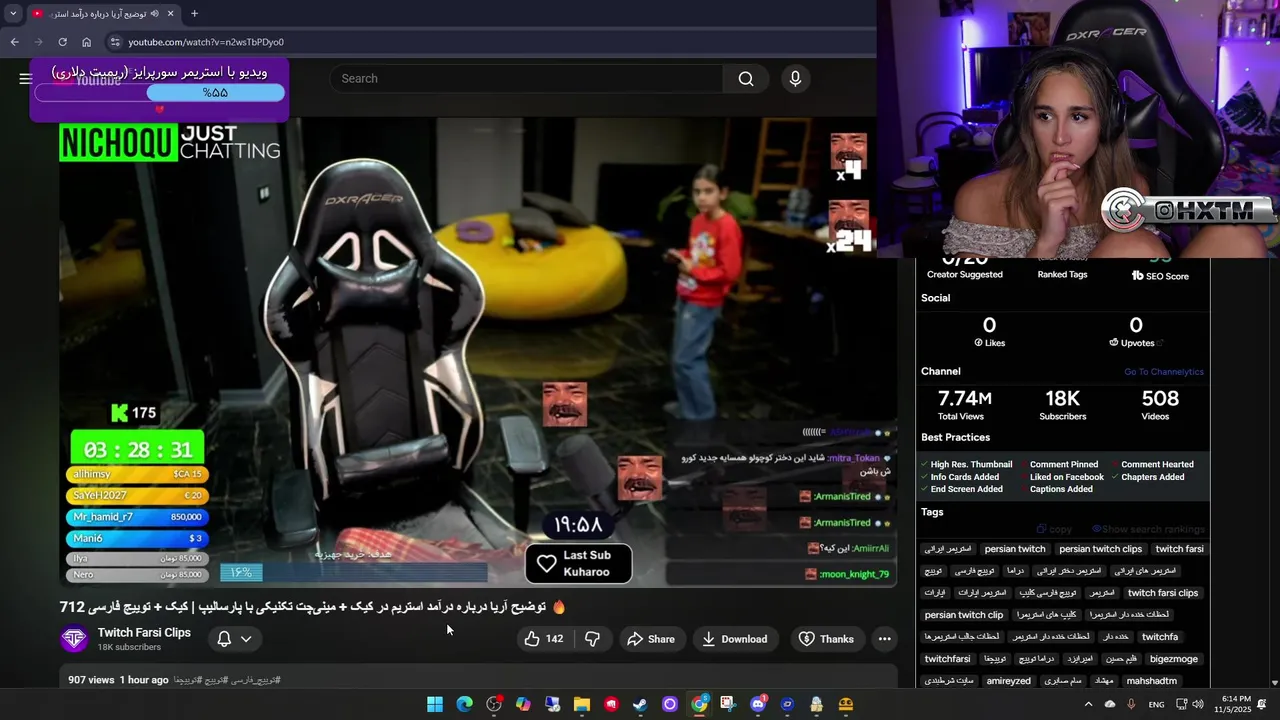
Task: Open File Explorer from taskbar
Action: click(x=581, y=704)
